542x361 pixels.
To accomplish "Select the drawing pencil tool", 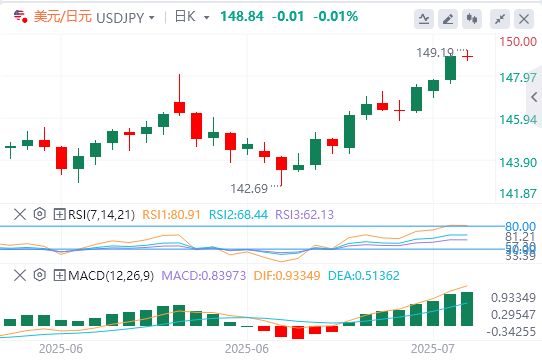I will 448,19.
